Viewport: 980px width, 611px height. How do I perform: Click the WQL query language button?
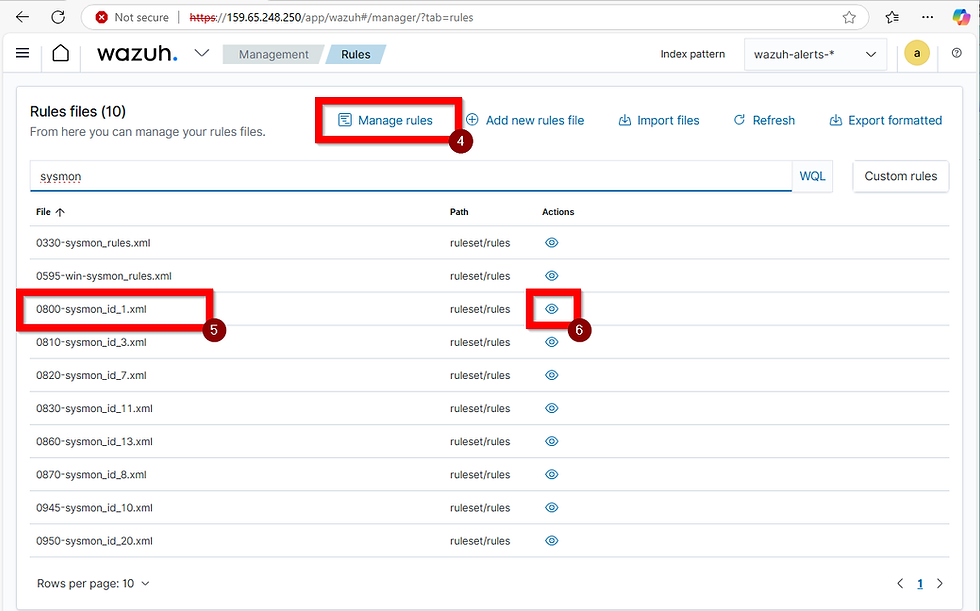pos(812,176)
